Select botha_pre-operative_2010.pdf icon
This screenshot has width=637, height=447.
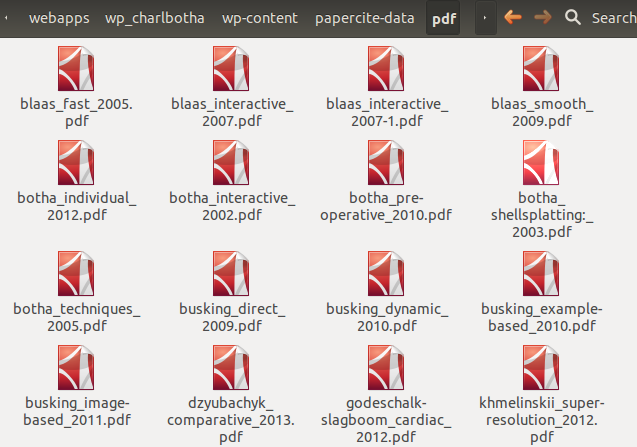point(386,163)
